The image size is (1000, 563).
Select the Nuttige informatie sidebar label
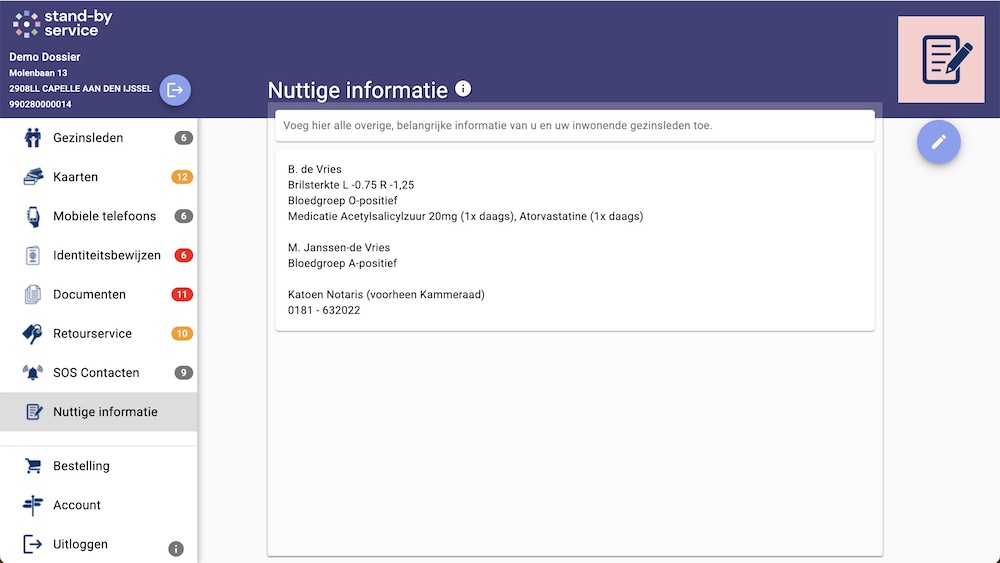[105, 412]
